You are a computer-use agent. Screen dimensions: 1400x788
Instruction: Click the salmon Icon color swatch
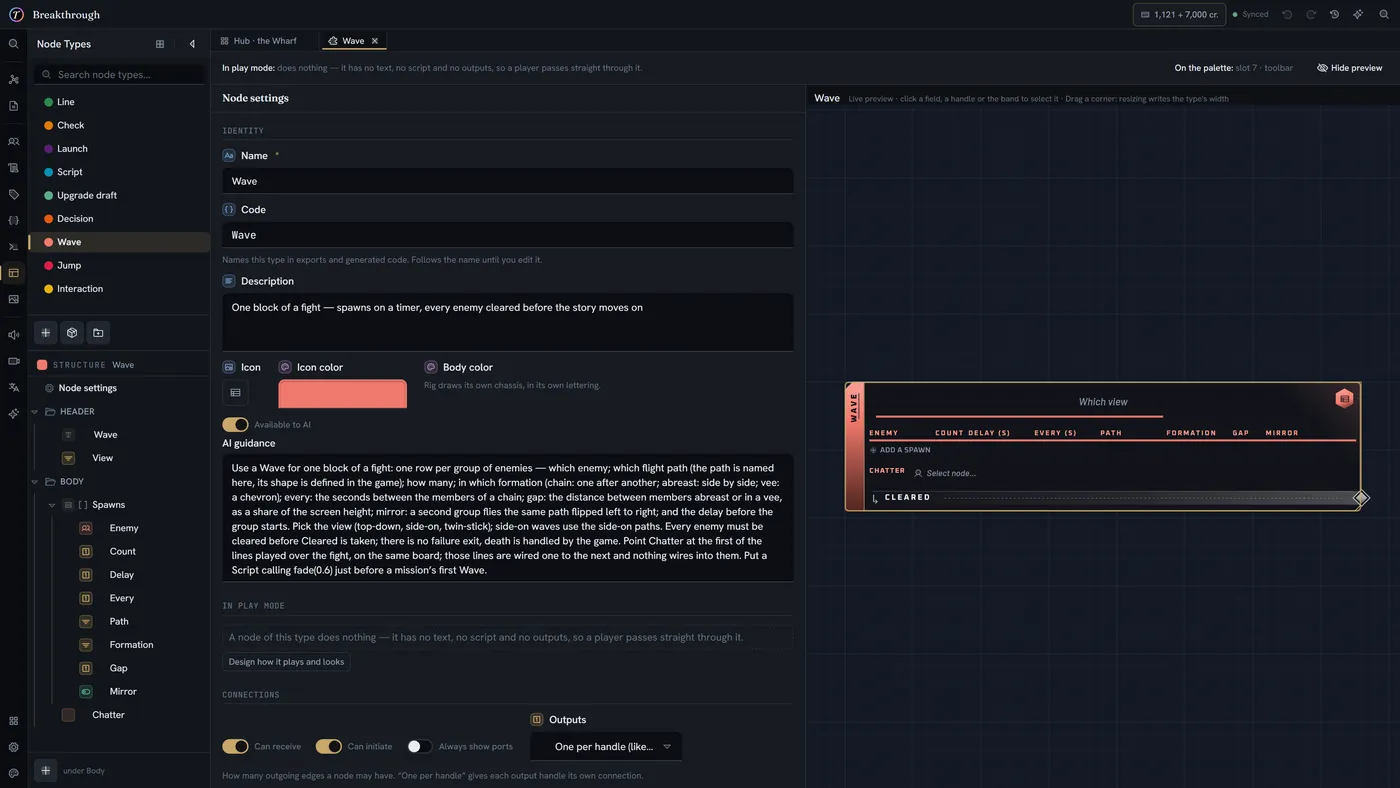[343, 394]
